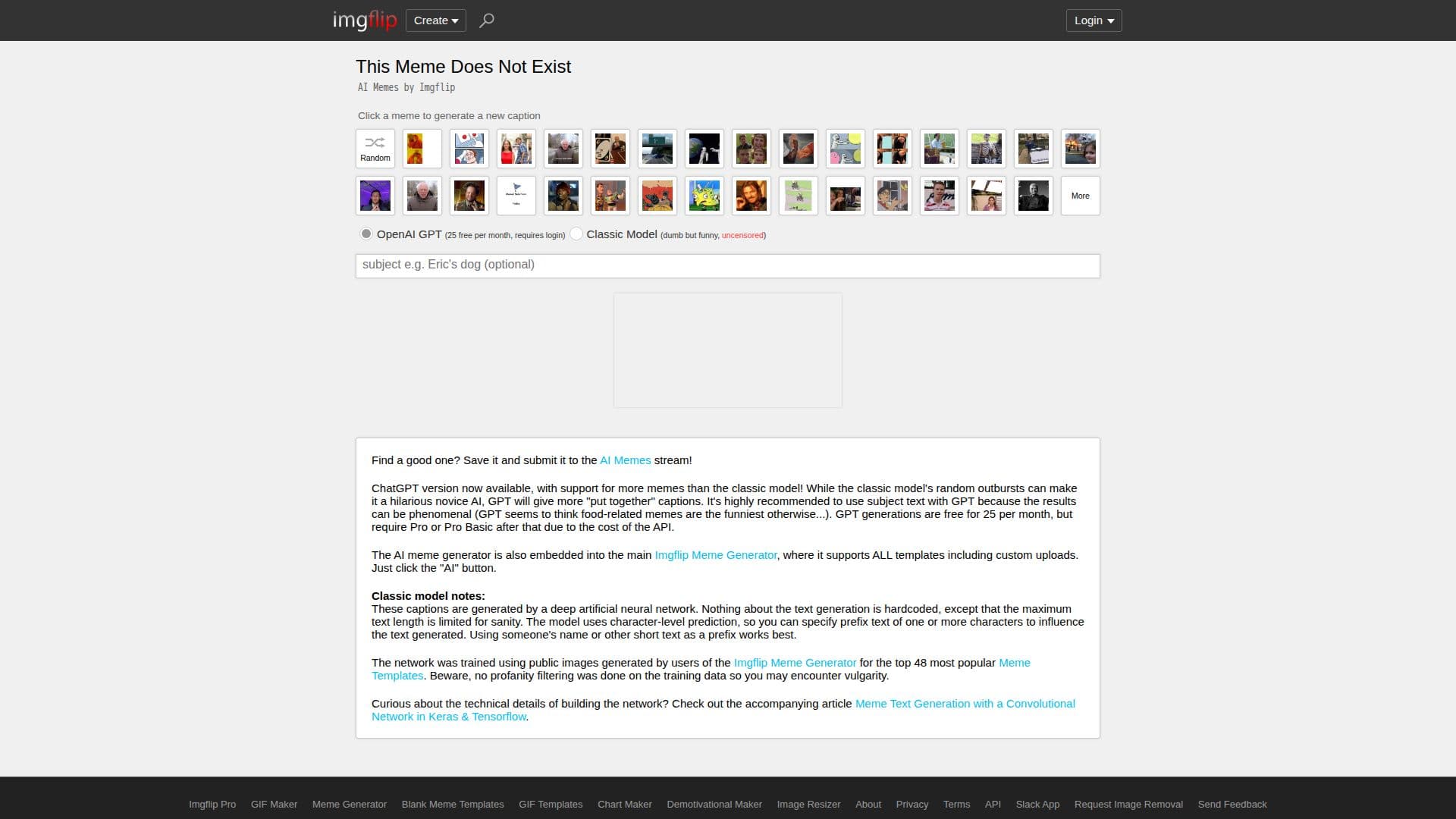Select the Epic Handshake meme template
The image size is (1456, 819).
(x=799, y=149)
